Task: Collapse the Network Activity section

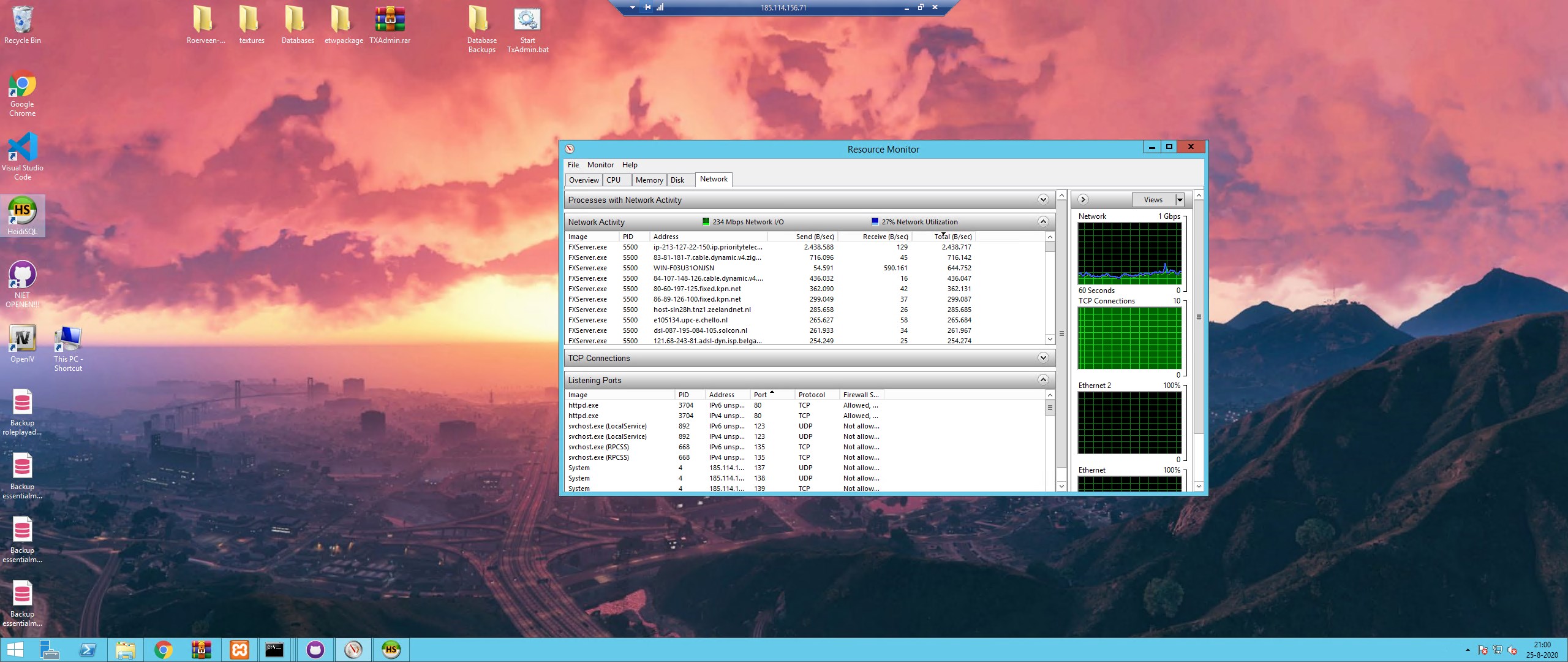Action: [1043, 221]
